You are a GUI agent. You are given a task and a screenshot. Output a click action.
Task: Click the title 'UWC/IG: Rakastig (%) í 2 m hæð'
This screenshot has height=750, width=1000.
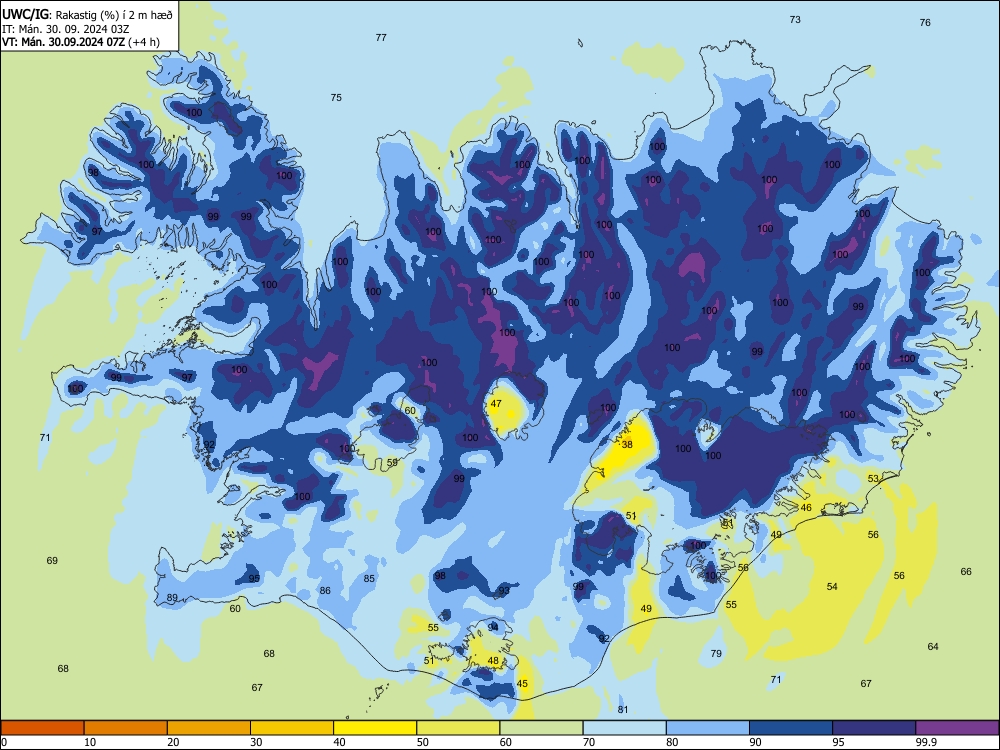[87, 15]
